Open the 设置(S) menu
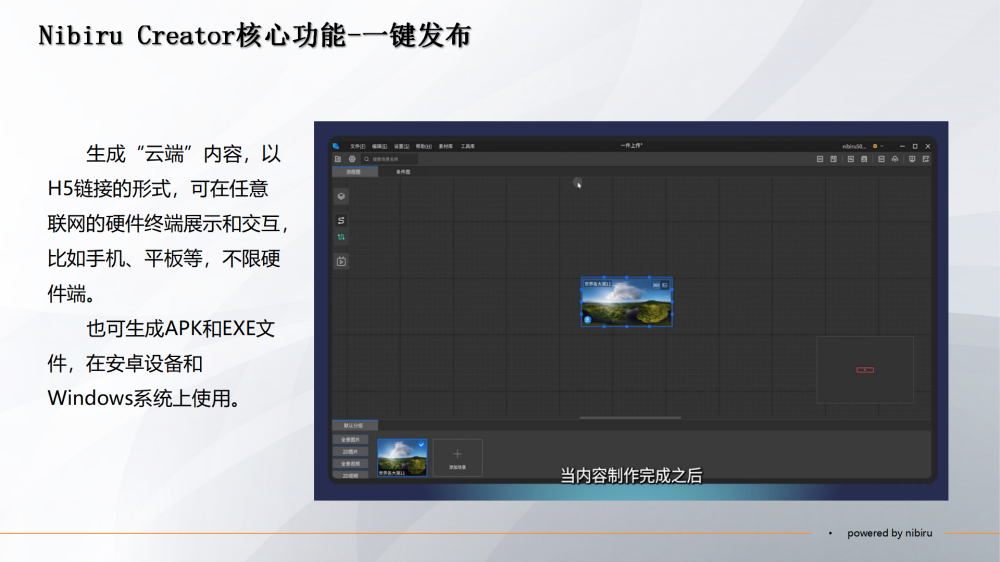 [x=401, y=146]
